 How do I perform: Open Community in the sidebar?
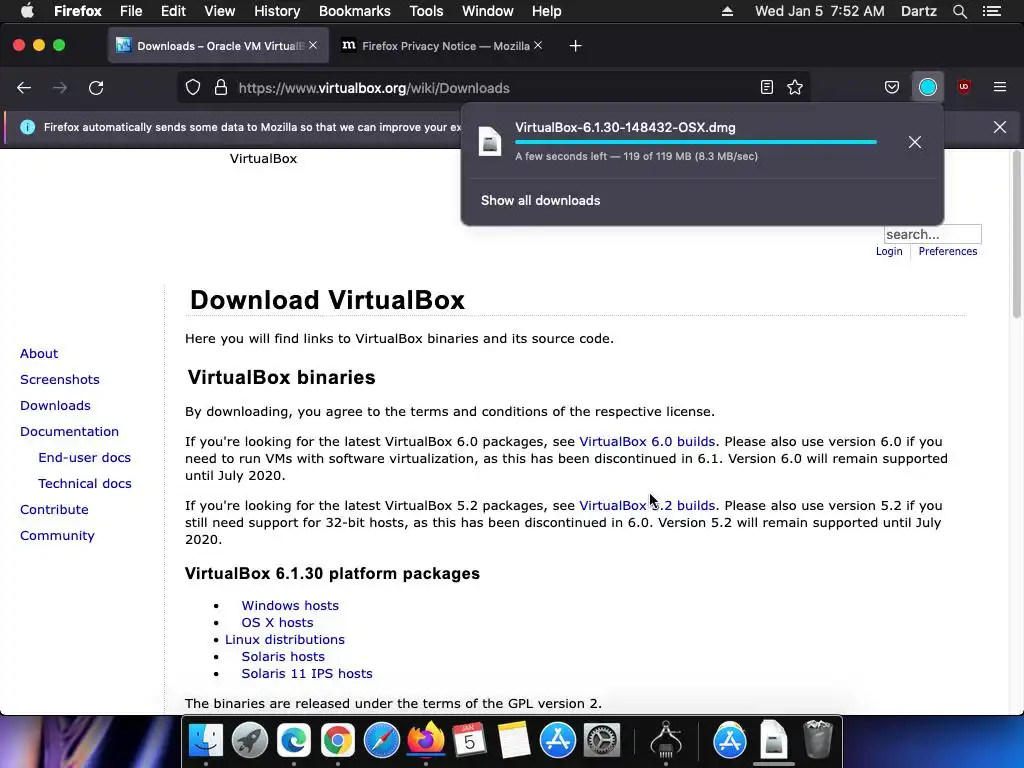coord(57,536)
